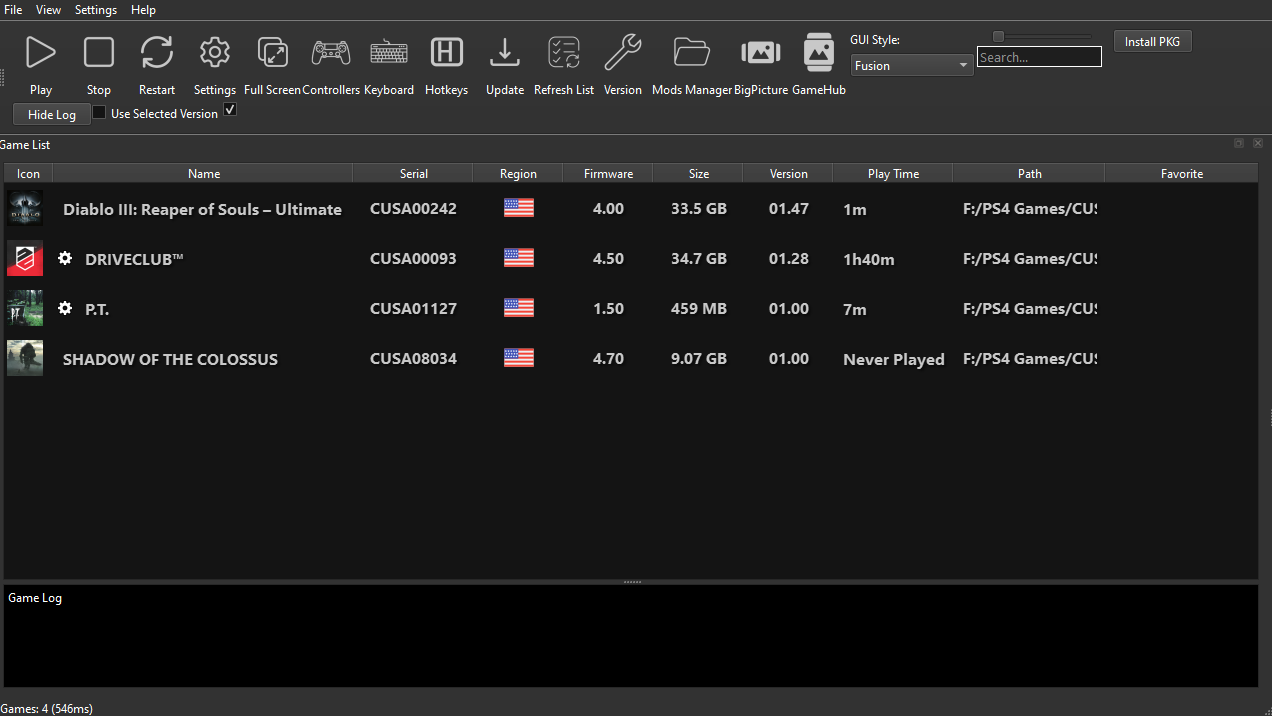Click the US flag in the Diablo III row
The width and height of the screenshot is (1272, 716).
pyautogui.click(x=519, y=208)
